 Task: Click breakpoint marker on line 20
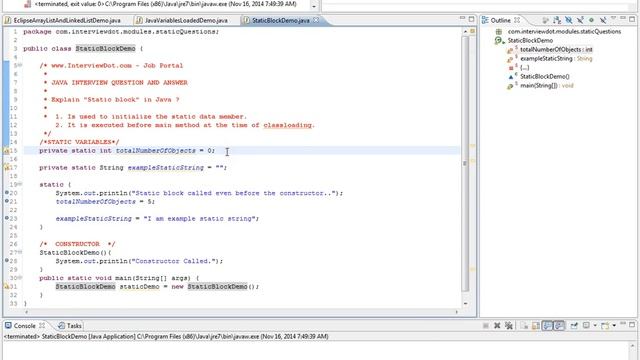(x=7, y=193)
